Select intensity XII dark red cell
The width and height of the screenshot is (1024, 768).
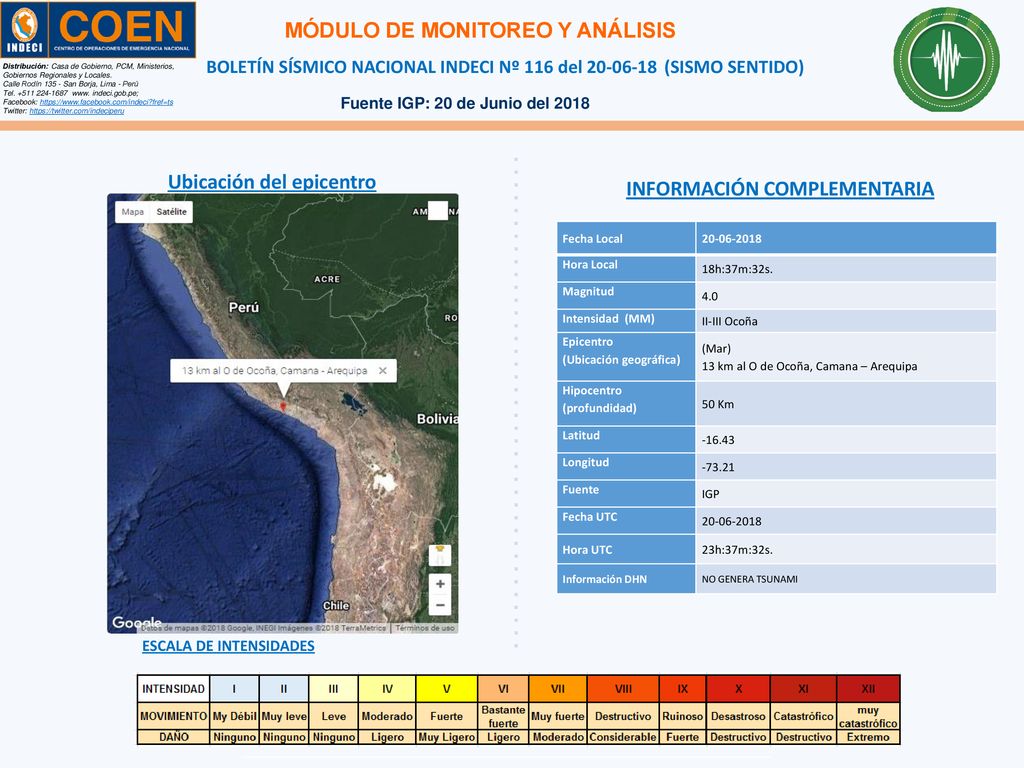(868, 688)
